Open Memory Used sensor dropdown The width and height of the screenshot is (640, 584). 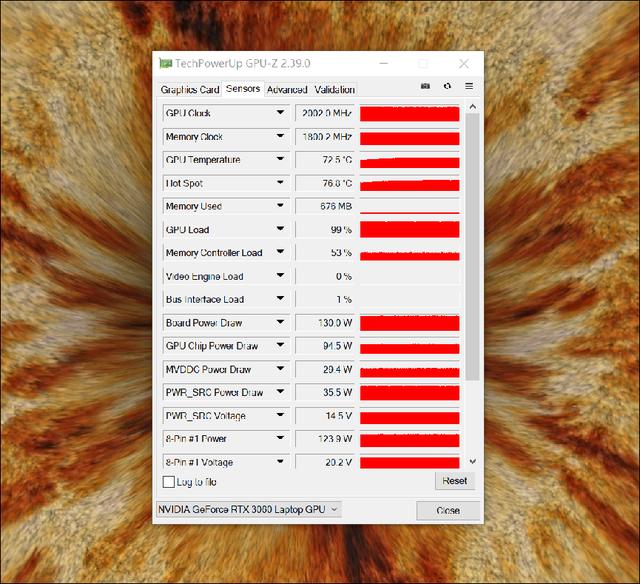click(x=280, y=205)
